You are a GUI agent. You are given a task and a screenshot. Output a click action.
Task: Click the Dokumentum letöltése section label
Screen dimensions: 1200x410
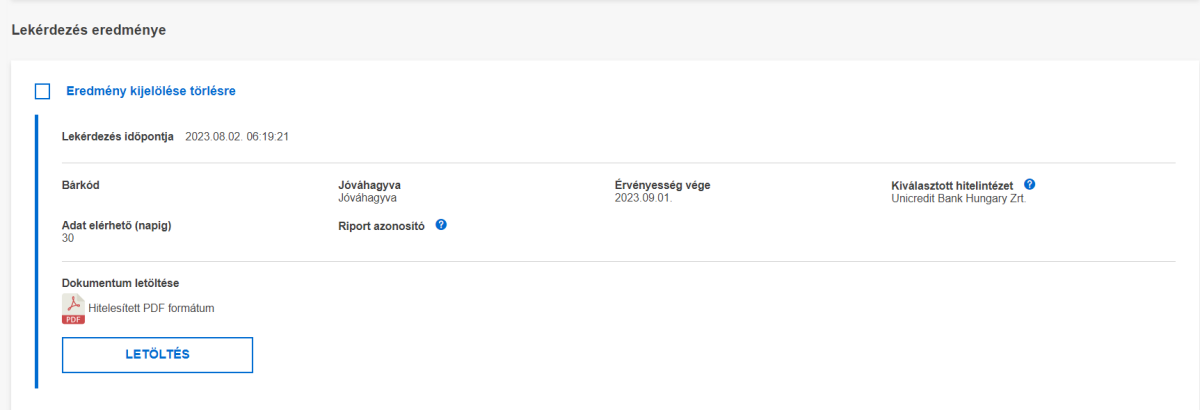point(120,284)
